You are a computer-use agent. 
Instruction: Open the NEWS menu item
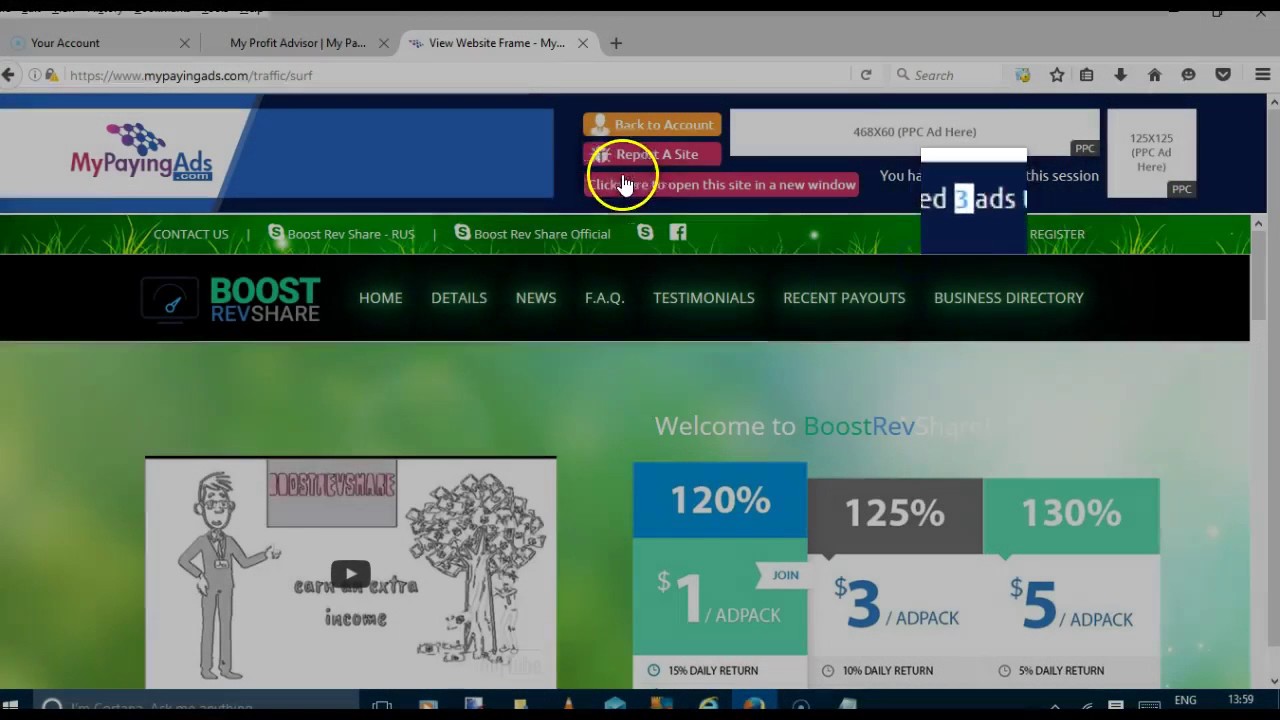(536, 298)
